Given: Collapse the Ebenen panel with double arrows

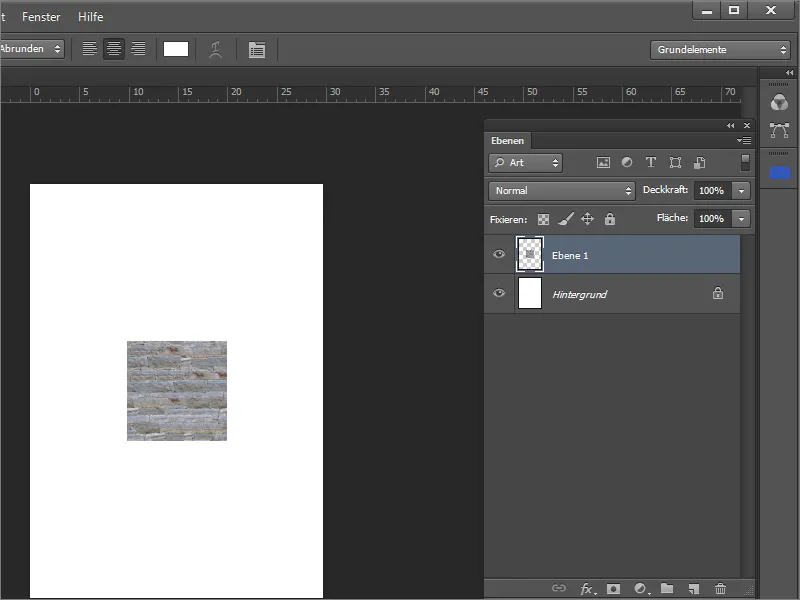Looking at the screenshot, I should (731, 126).
